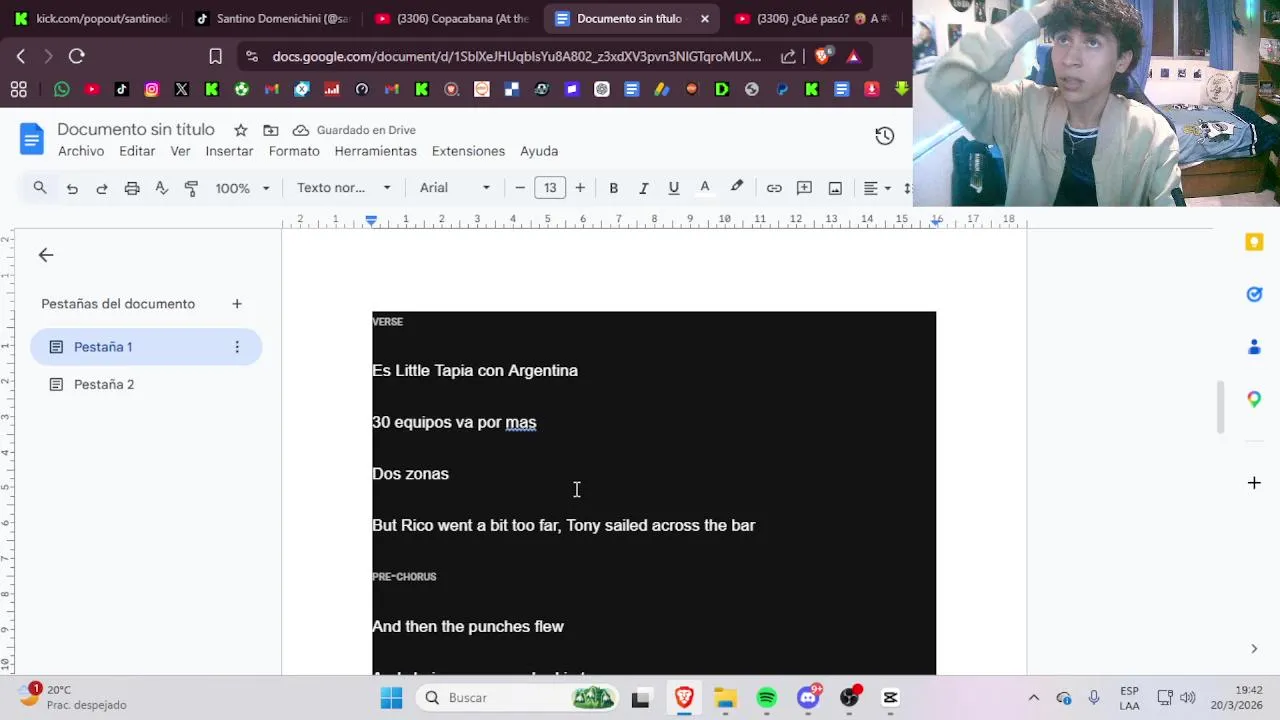Viewport: 1280px width, 720px height.
Task: Add a new document tab with plus
Action: point(237,304)
